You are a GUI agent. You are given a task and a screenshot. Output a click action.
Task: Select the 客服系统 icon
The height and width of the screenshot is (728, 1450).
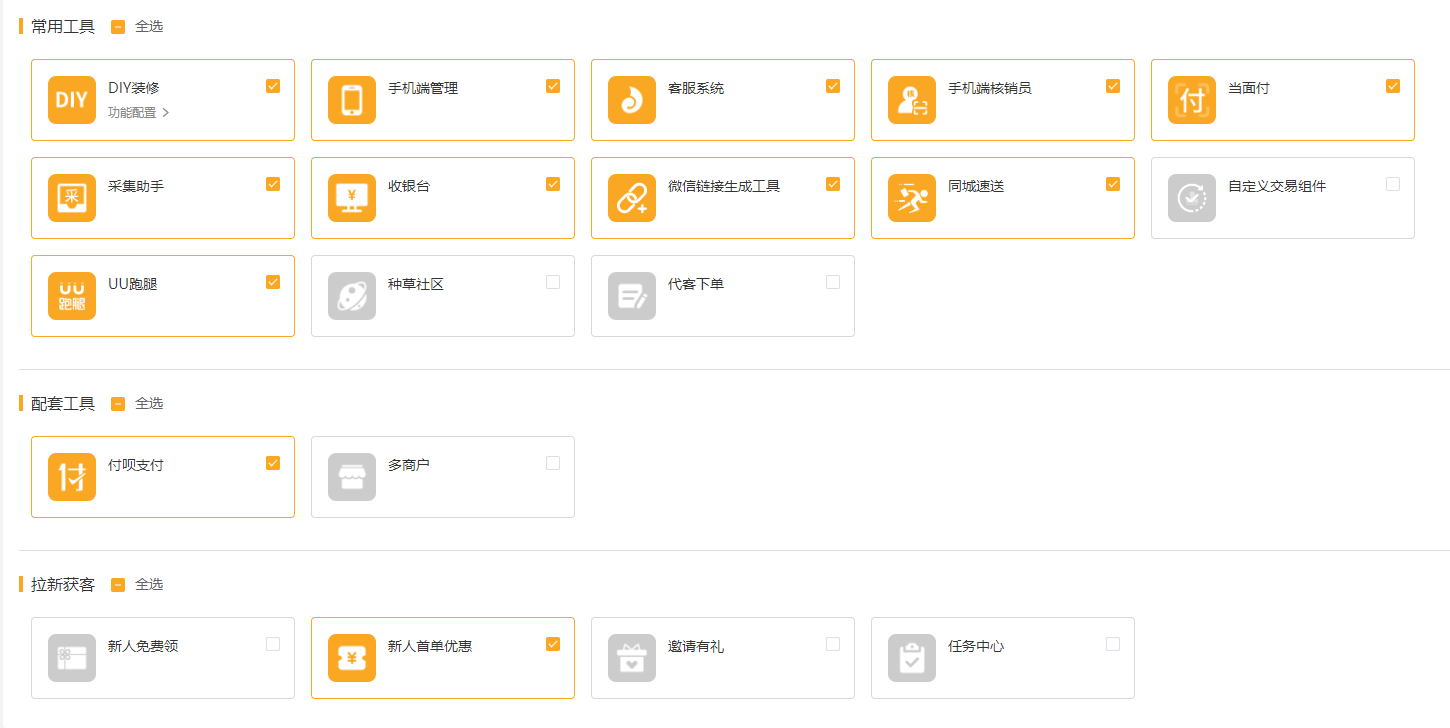pos(632,100)
